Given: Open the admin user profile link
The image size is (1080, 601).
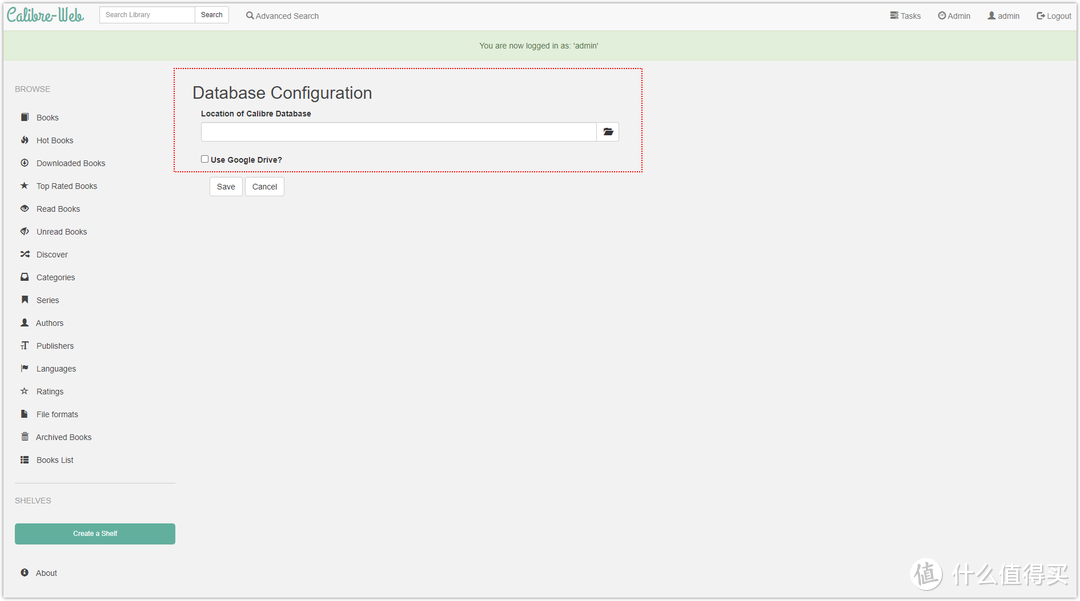Looking at the screenshot, I should pyautogui.click(x=1004, y=16).
